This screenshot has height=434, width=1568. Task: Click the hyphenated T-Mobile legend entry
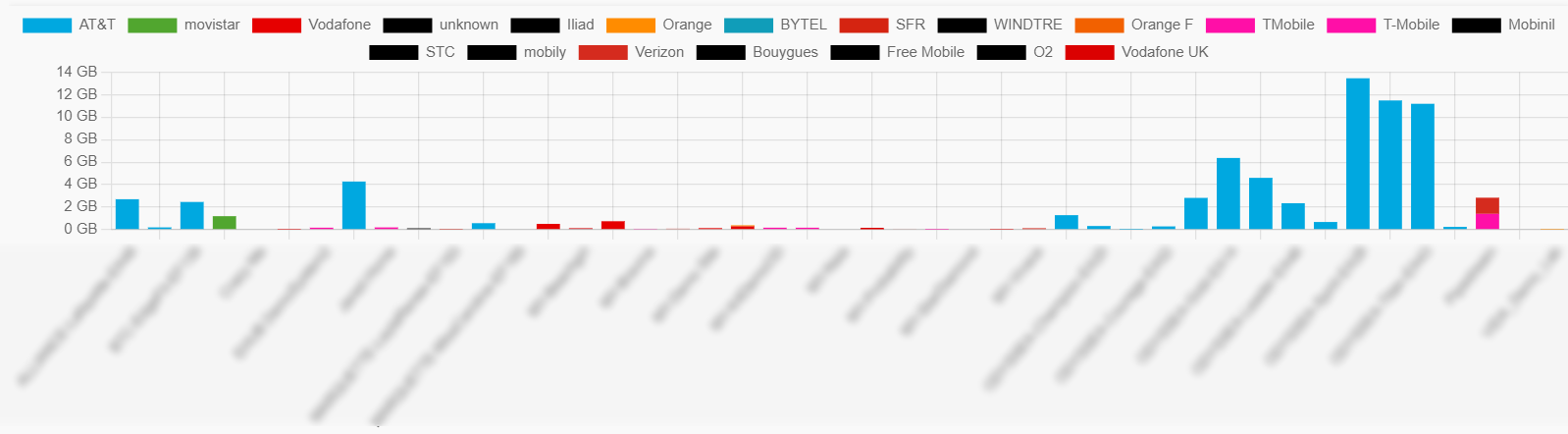tap(1384, 25)
